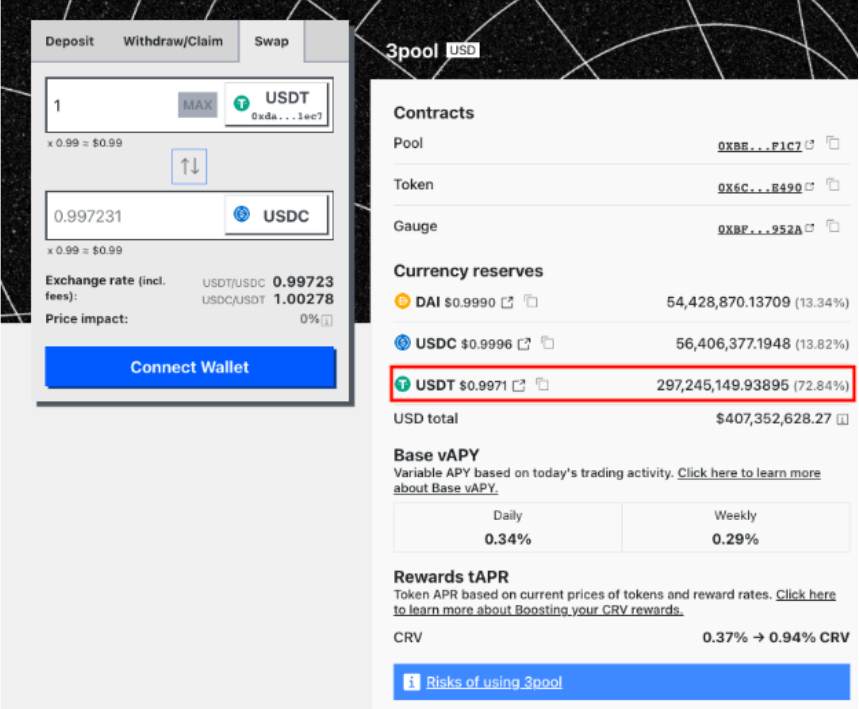Click the MAX button
Viewport: 859px width, 709px height.
click(196, 104)
